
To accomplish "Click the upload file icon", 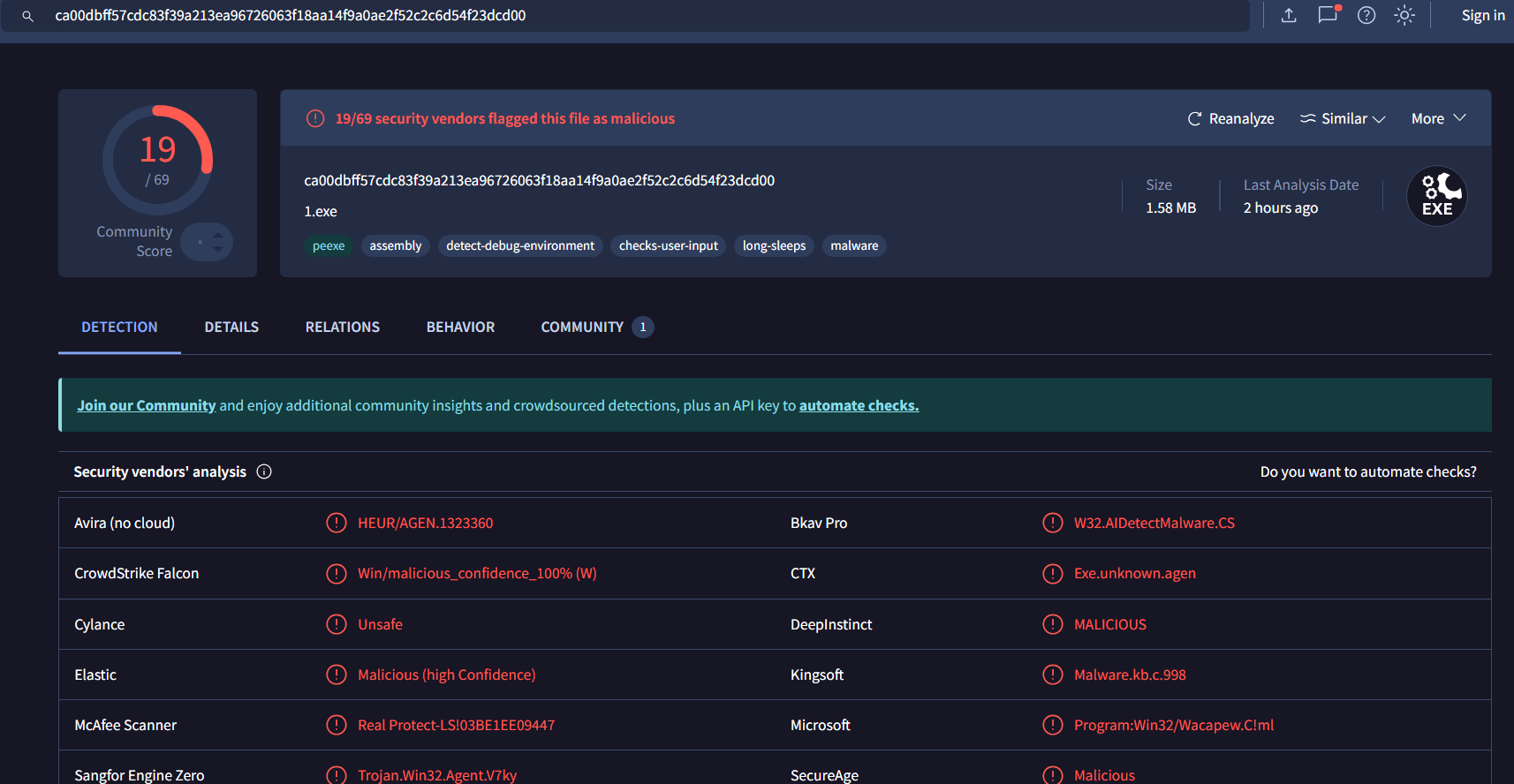I will (x=1289, y=15).
